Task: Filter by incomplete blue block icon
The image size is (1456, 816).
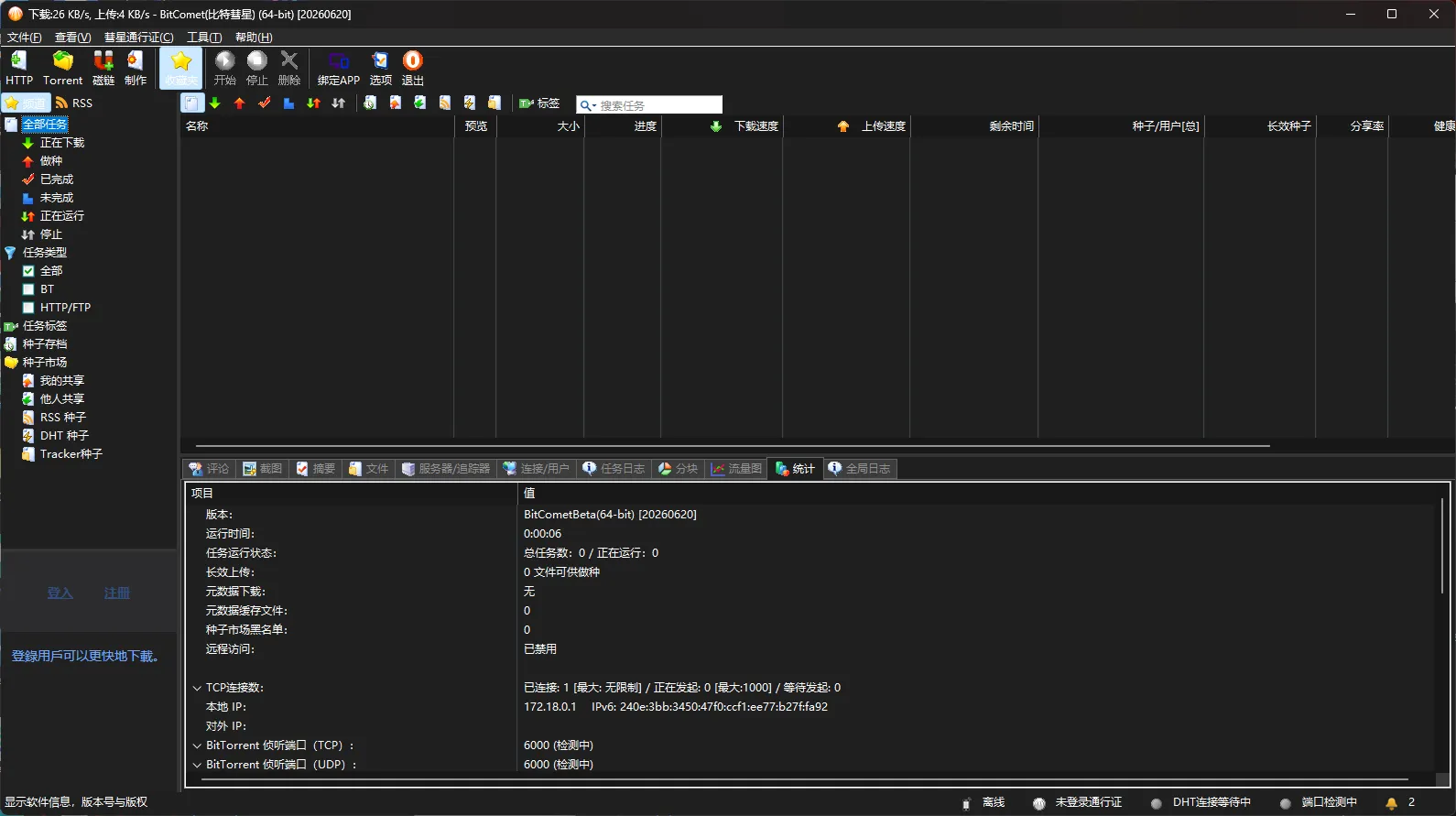Action: click(288, 103)
